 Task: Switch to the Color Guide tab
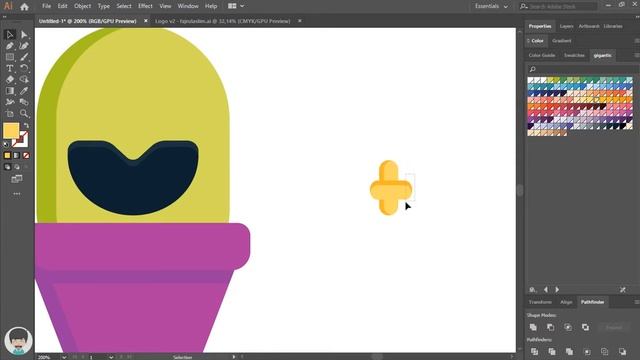[x=542, y=55]
